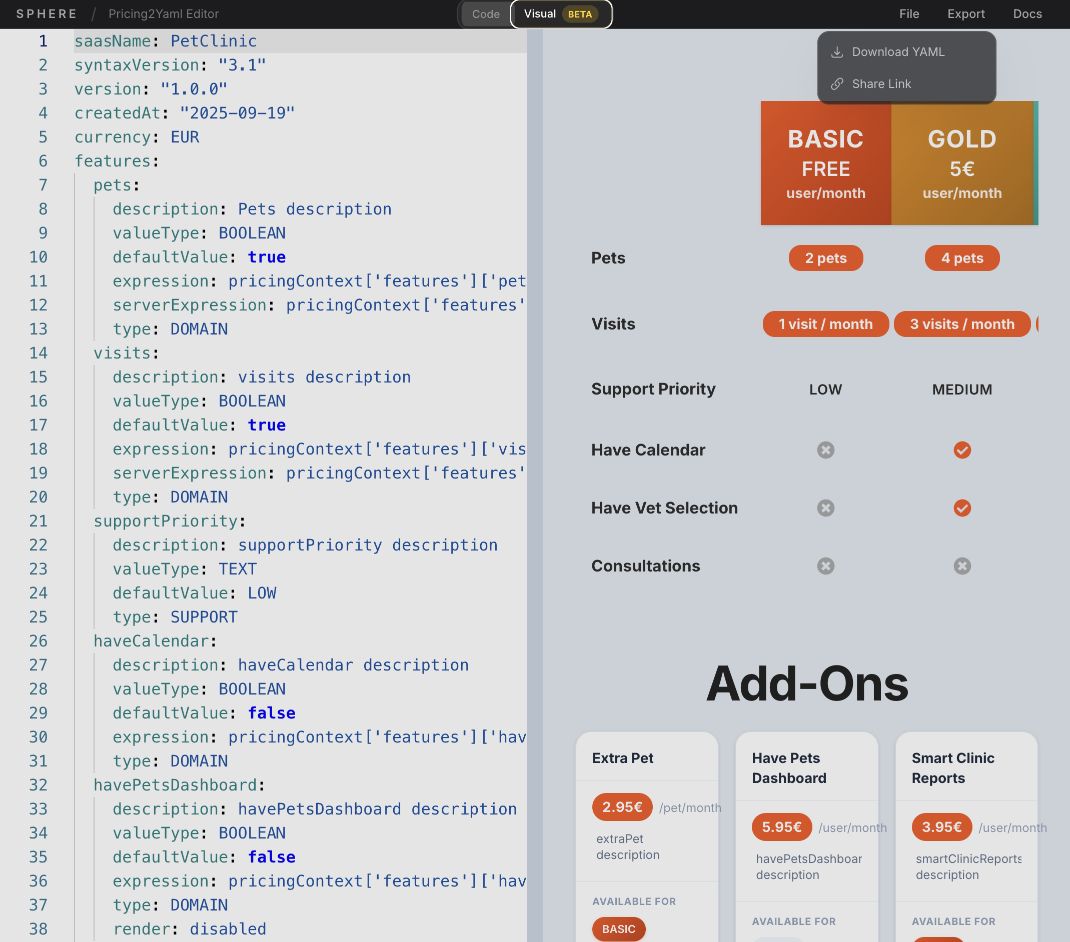Click the haveCalendar: key in editor
Screen dimensions: 1070x942
pyautogui.click(x=155, y=641)
